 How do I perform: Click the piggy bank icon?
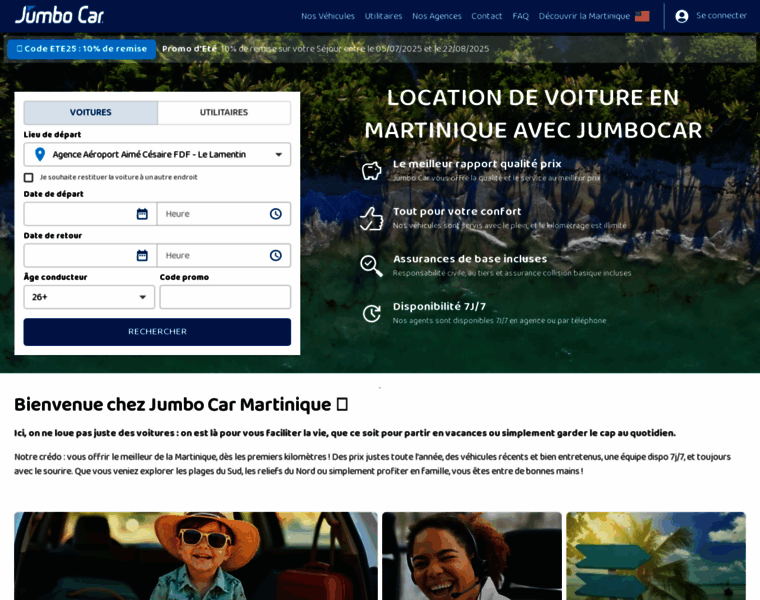pyautogui.click(x=372, y=171)
